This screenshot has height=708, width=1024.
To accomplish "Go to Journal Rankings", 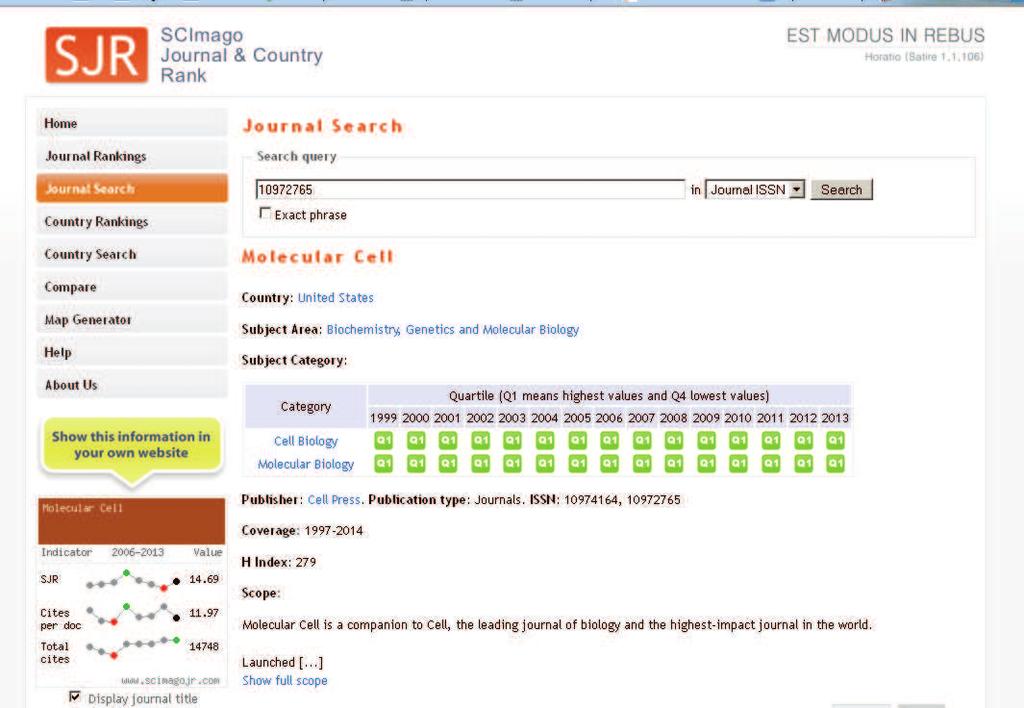I will (132, 156).
